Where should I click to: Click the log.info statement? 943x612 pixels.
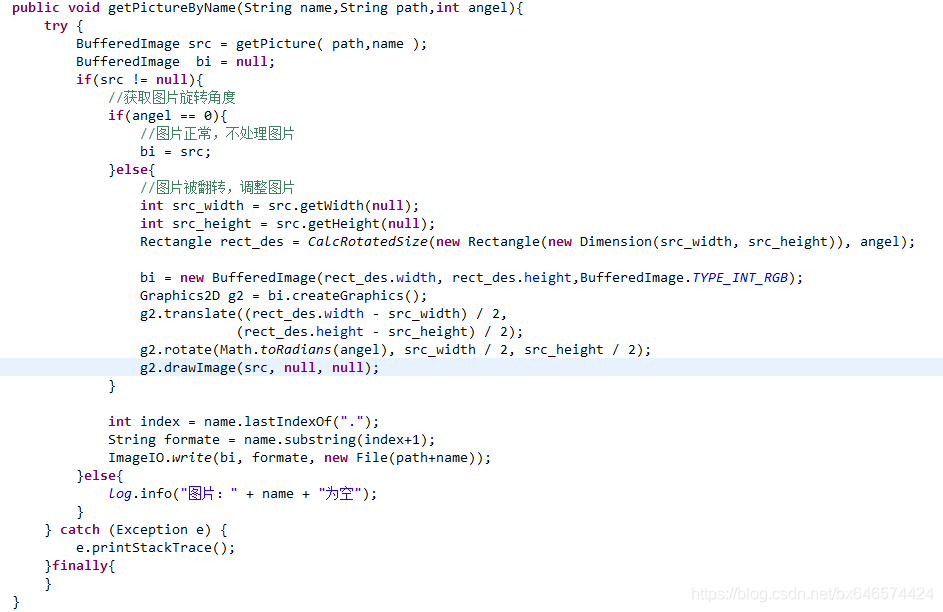click(x=242, y=495)
